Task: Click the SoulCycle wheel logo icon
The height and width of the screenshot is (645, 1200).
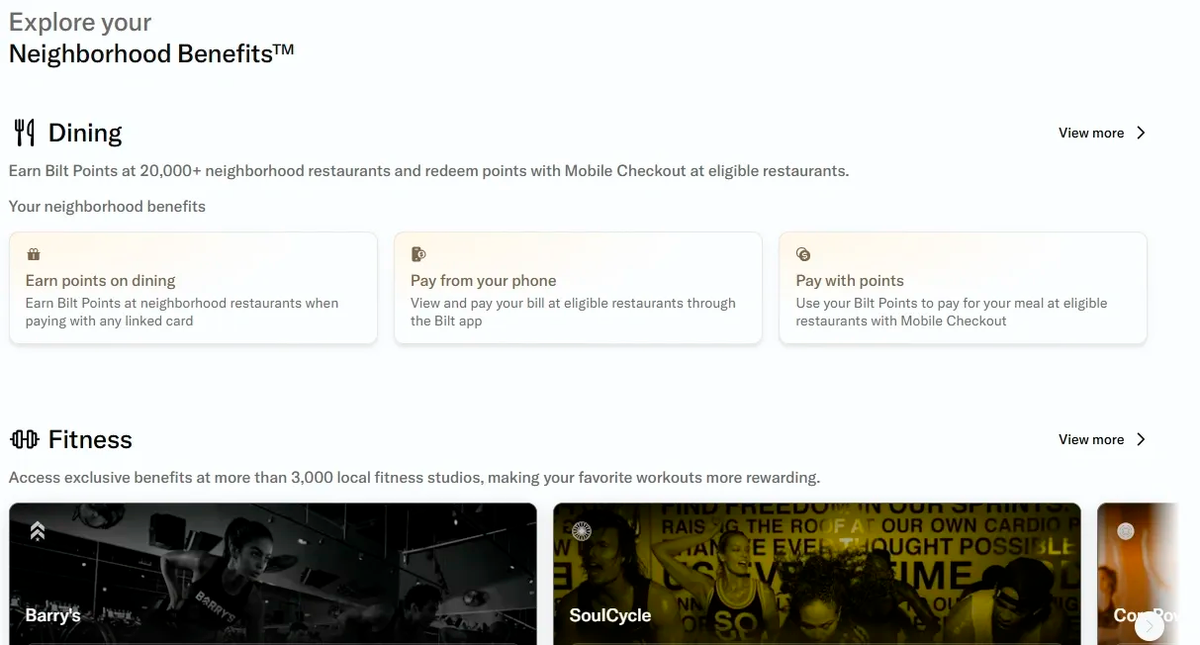Action: click(x=581, y=531)
